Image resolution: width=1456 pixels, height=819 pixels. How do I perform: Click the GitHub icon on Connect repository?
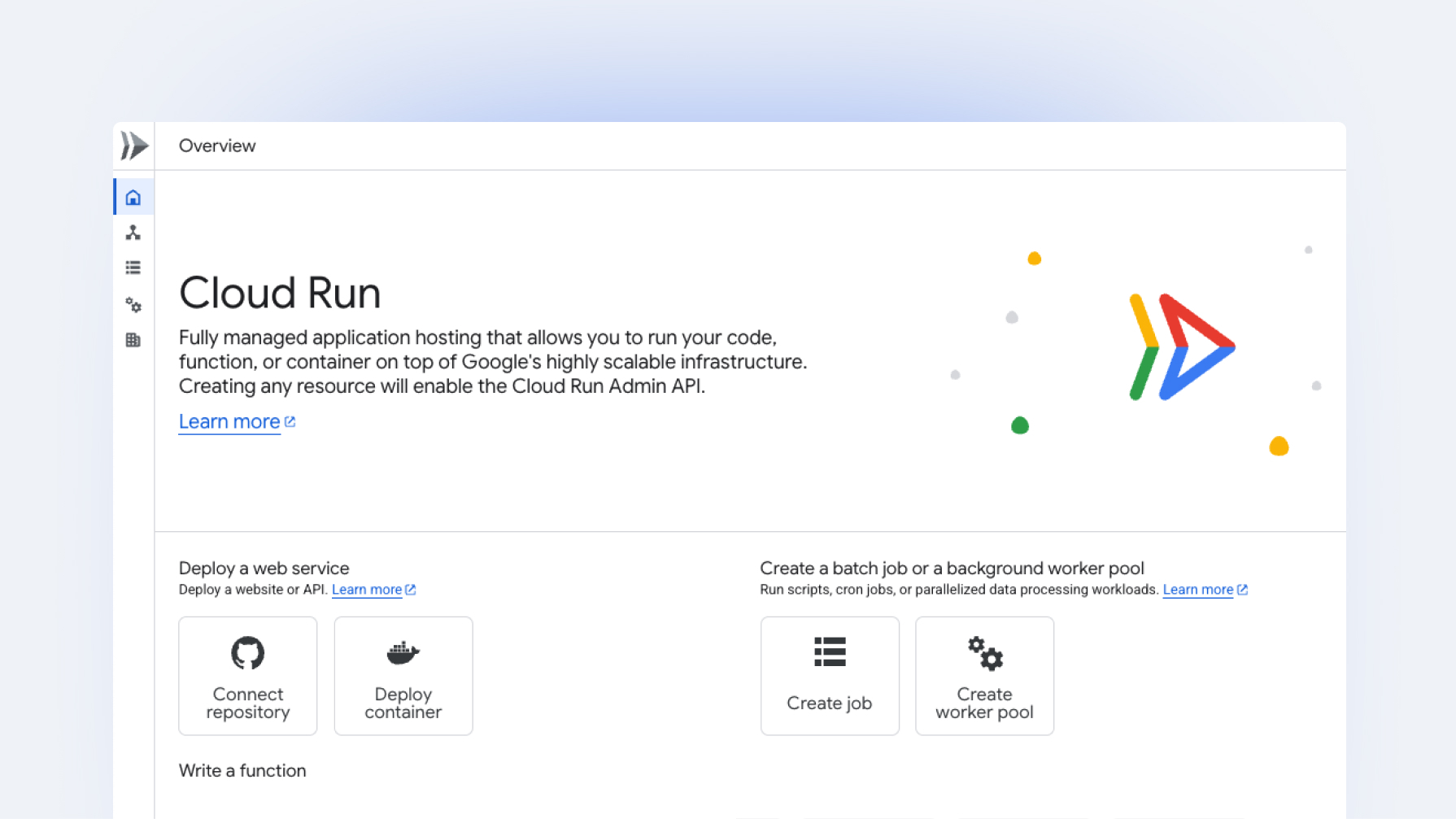click(x=248, y=652)
